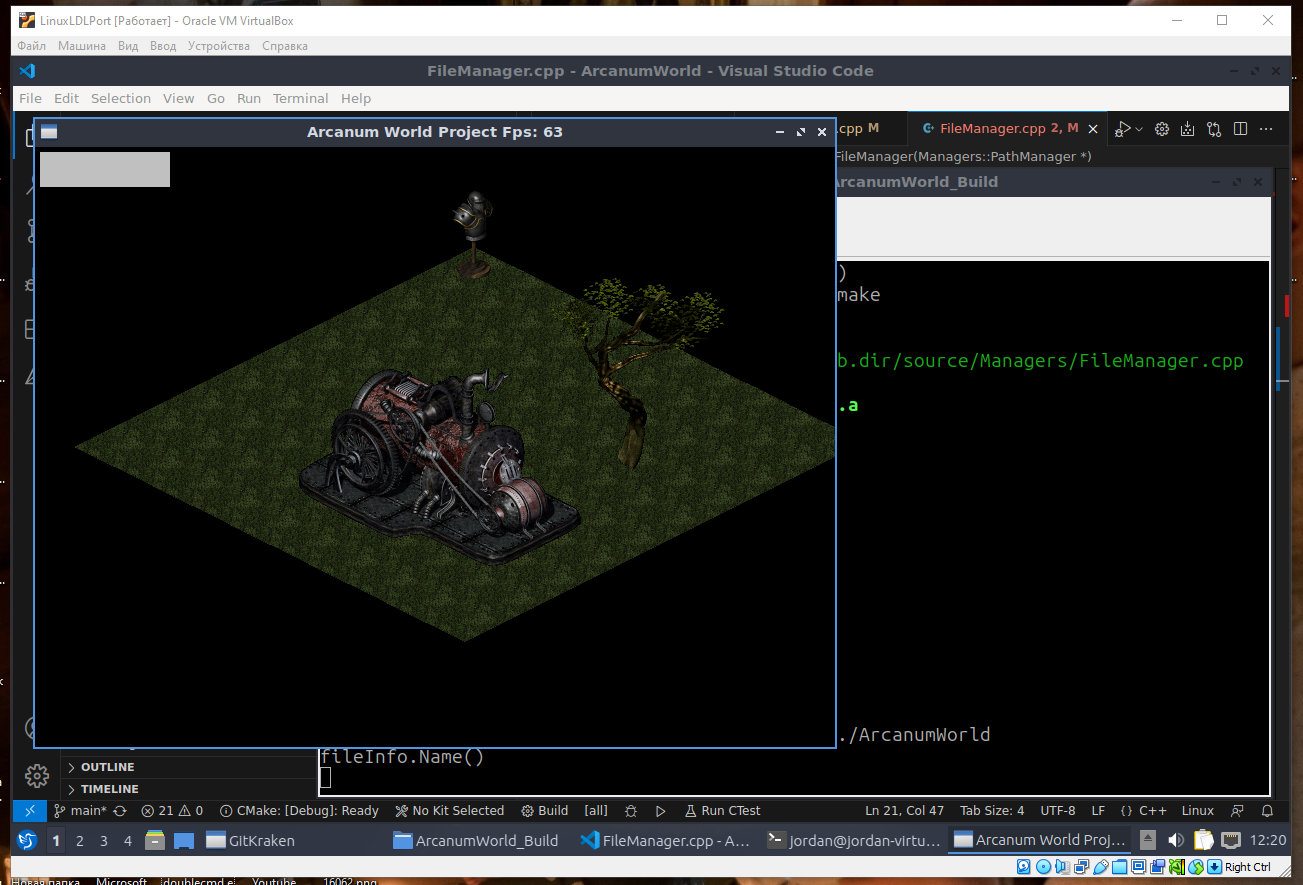Open the VirtualBox Машина menu
The width and height of the screenshot is (1303, 885).
tap(82, 46)
